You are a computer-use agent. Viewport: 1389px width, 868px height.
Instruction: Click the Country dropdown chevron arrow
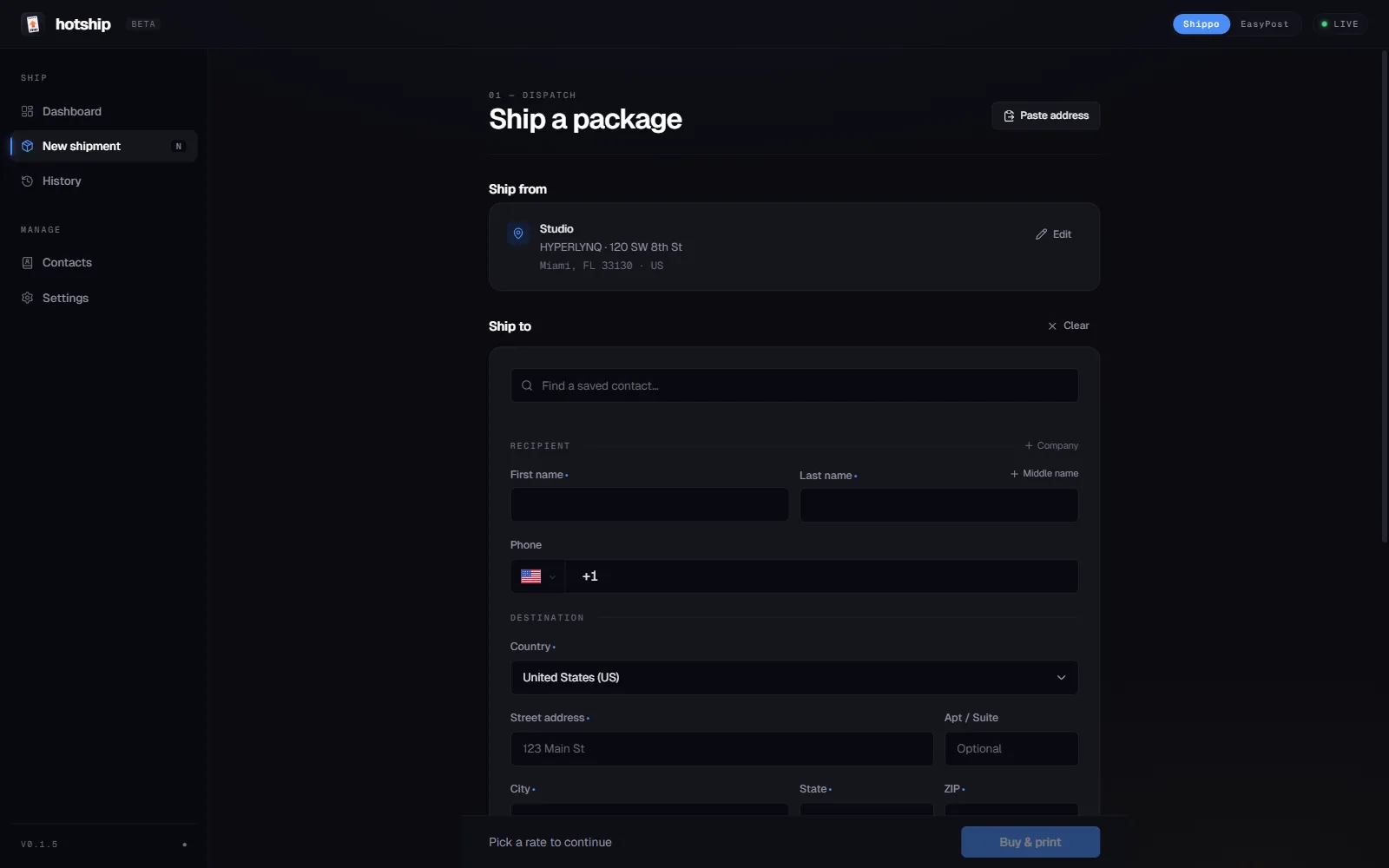click(1061, 678)
